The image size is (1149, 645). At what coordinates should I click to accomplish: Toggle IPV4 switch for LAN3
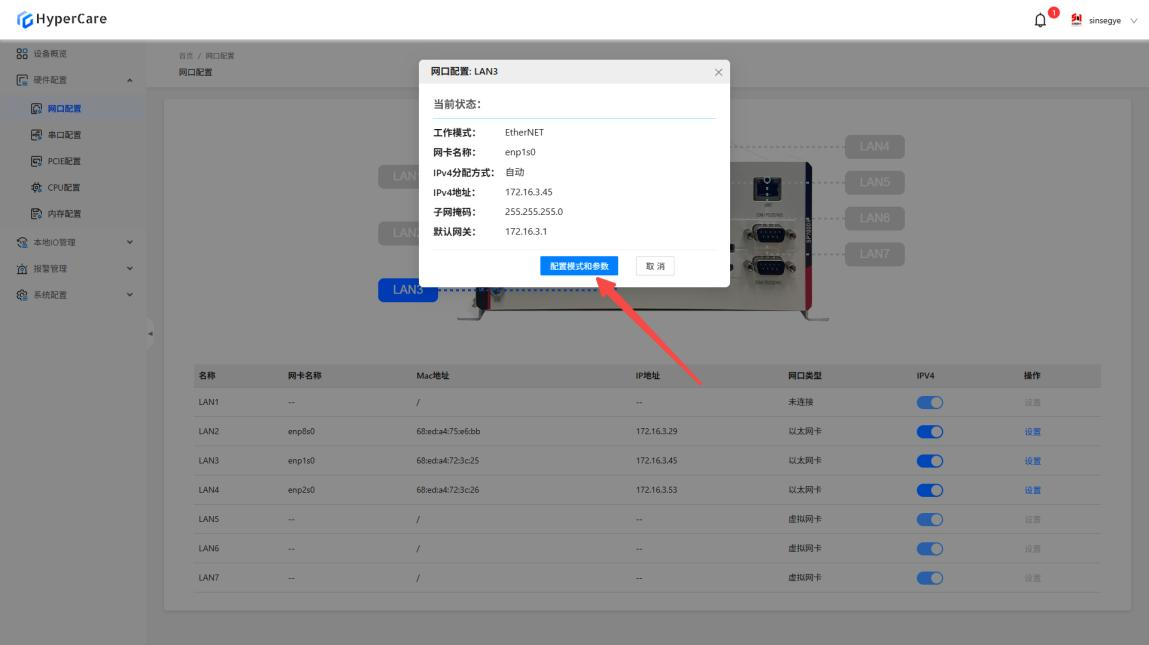pyautogui.click(x=929, y=461)
